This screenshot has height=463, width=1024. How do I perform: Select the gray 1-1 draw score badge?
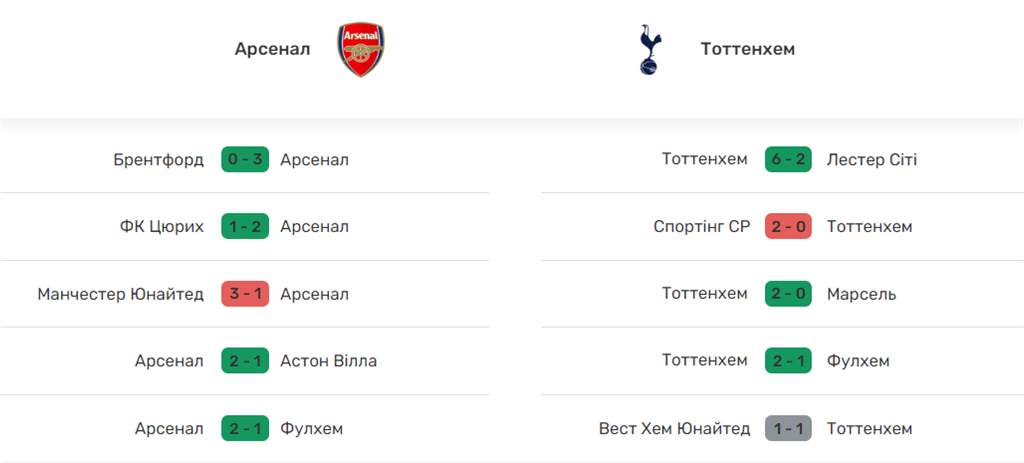tap(788, 429)
